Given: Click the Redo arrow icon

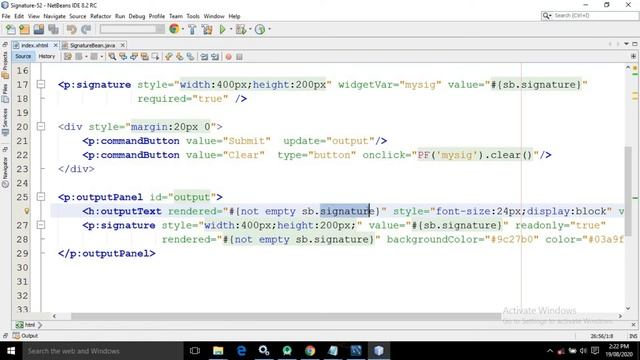Looking at the screenshot, I should pos(86,29).
